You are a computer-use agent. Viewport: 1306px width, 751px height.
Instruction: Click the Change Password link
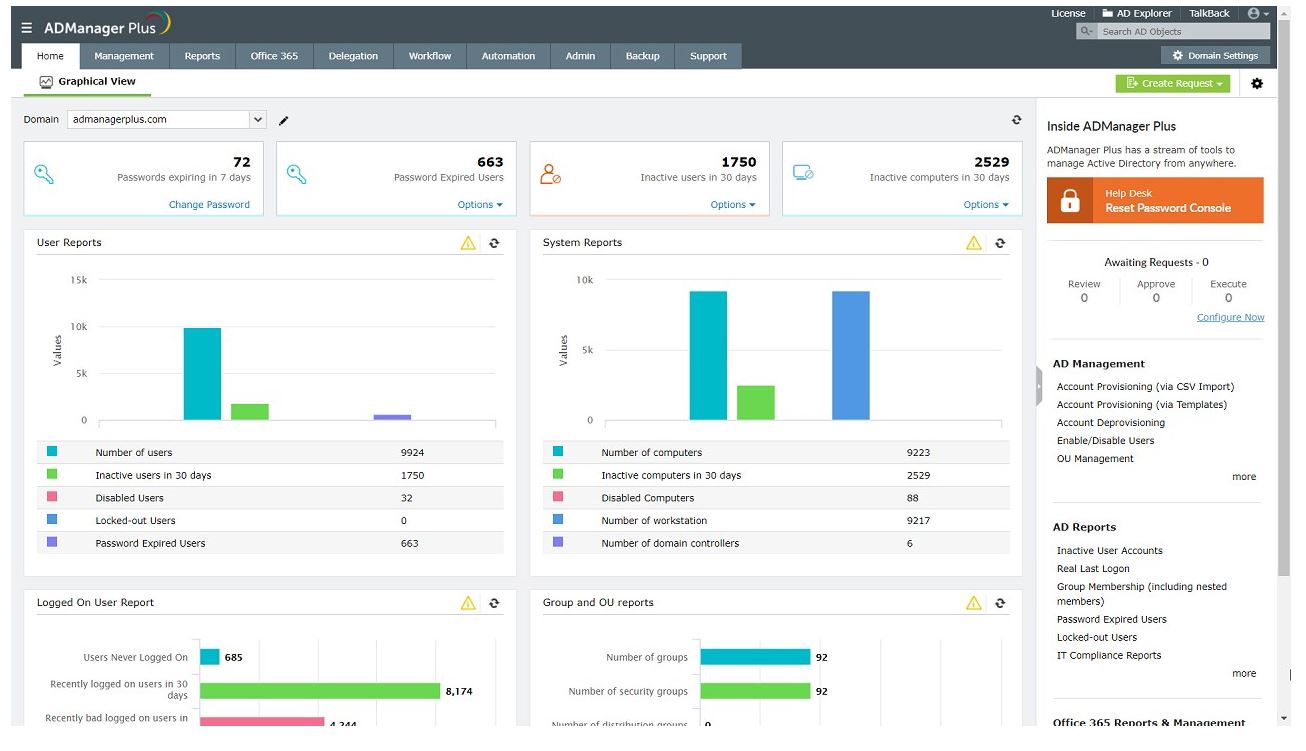click(x=209, y=205)
